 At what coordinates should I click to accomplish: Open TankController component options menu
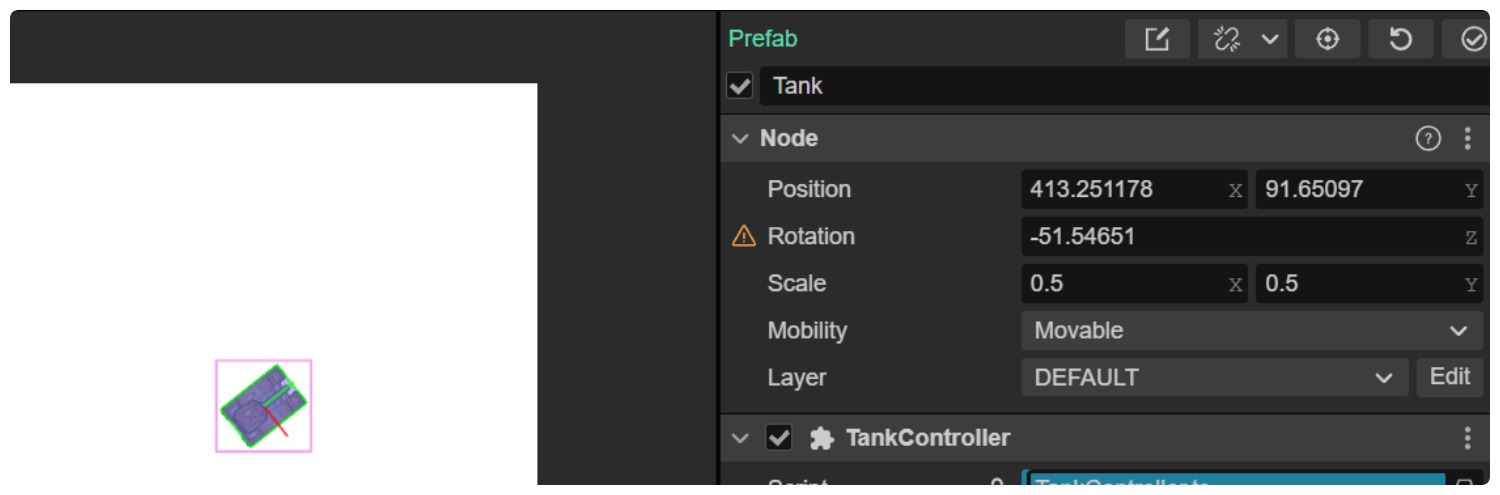pyautogui.click(x=1467, y=438)
